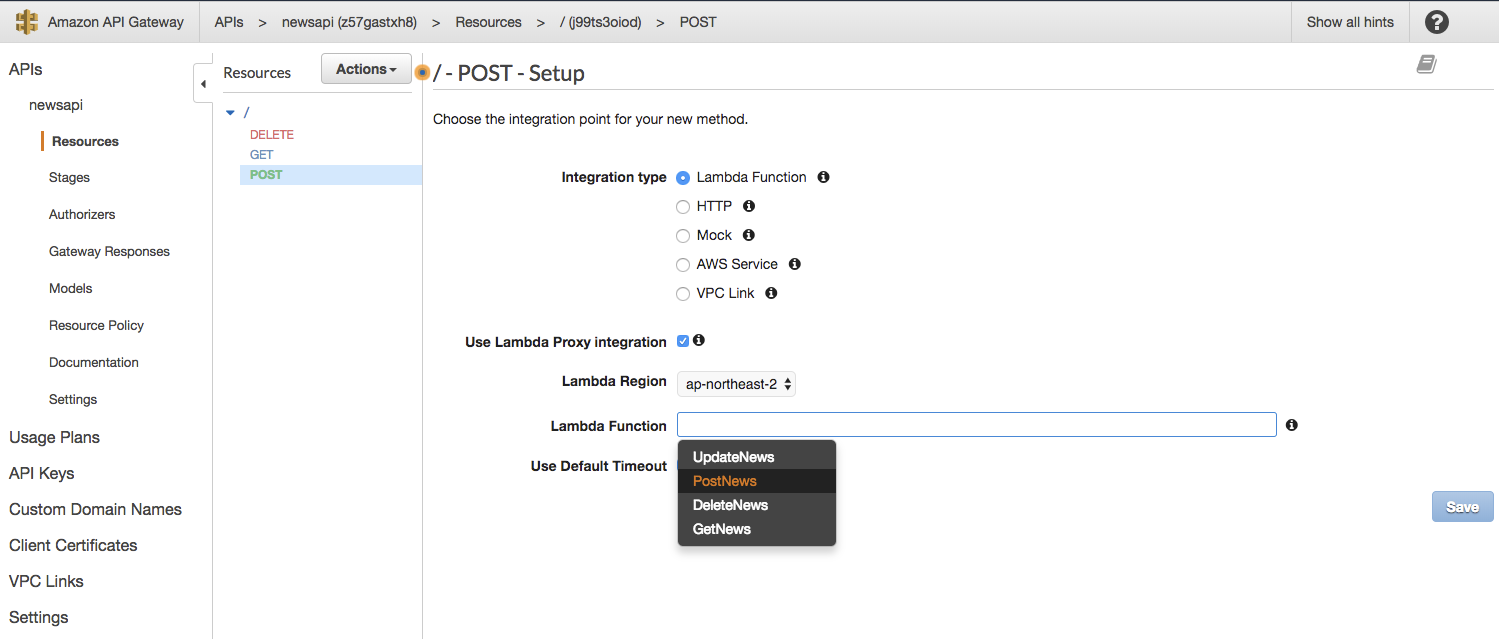
Task: Open Resource Policy in sidebar
Action: tap(96, 326)
